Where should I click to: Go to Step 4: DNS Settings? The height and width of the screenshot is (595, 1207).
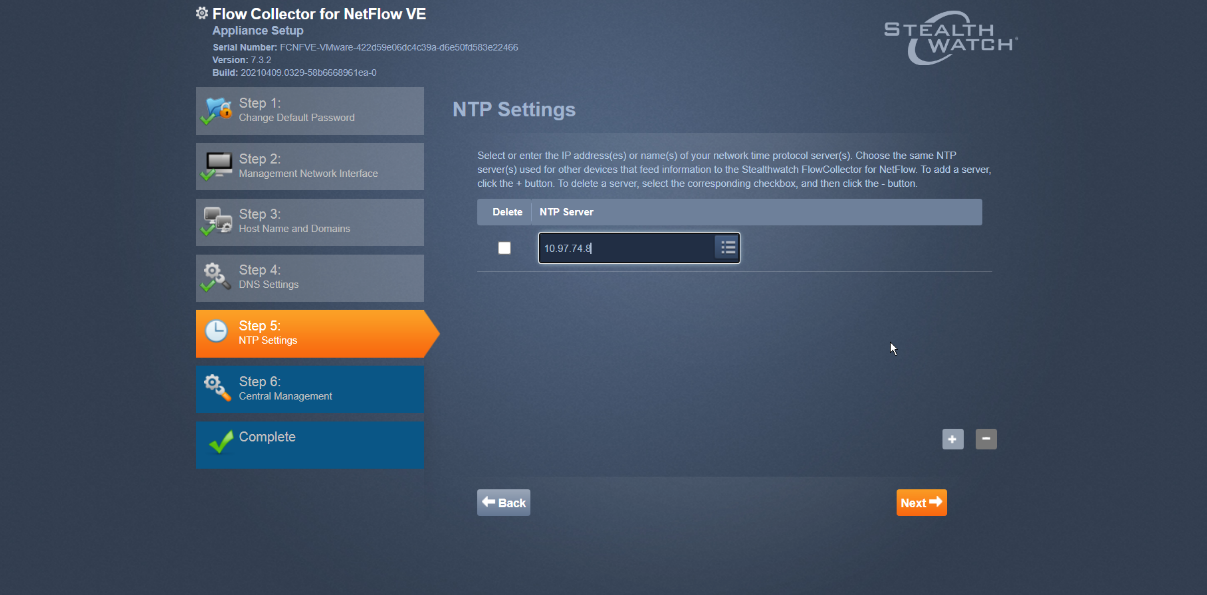tap(310, 278)
